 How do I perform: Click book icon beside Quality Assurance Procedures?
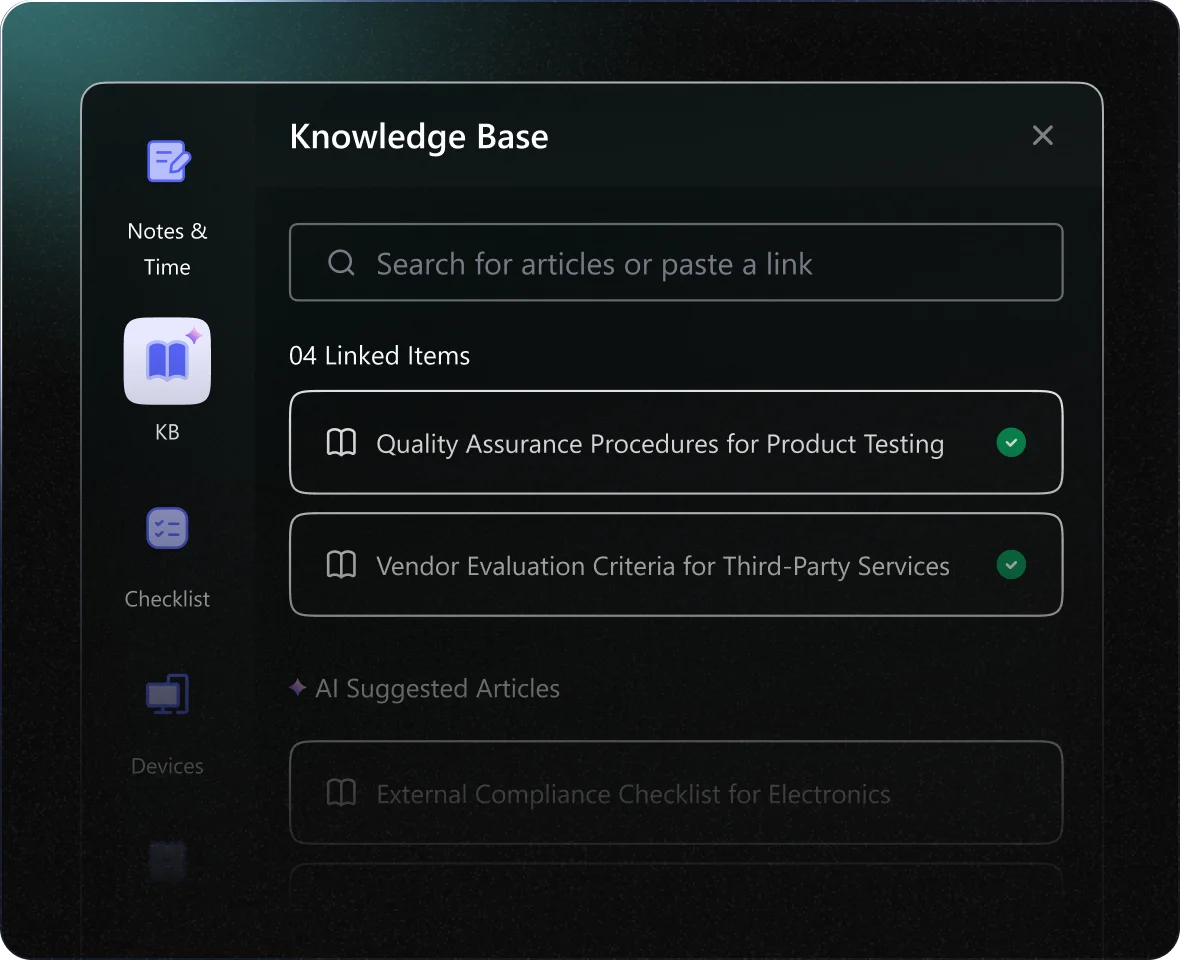click(x=341, y=443)
